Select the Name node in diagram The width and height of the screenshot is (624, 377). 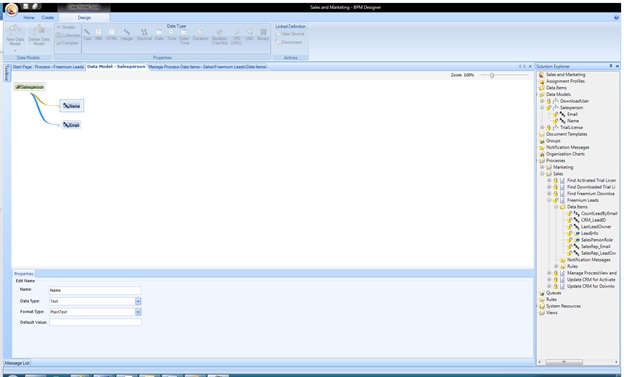click(x=72, y=106)
